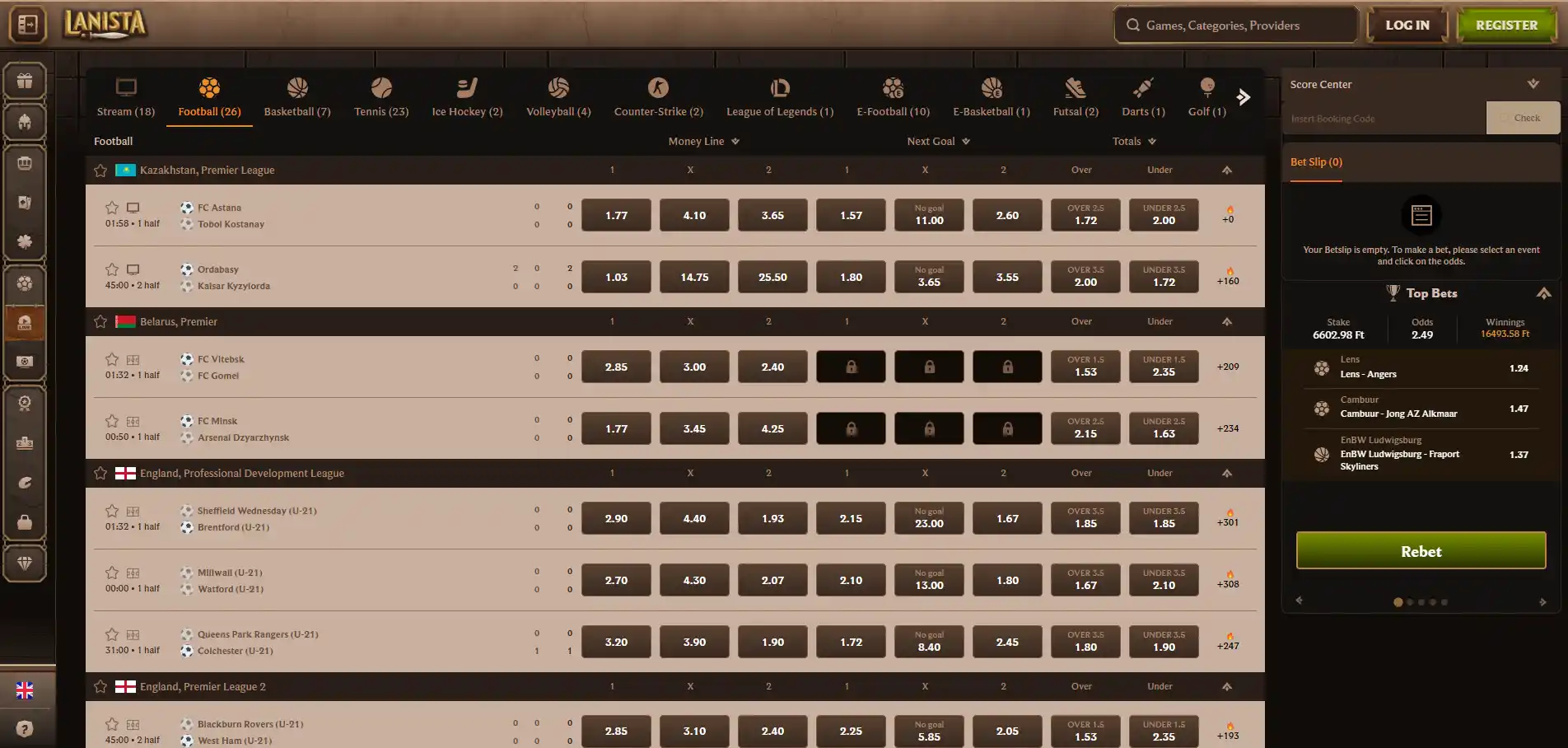Click the locked Next Goal 1 for FC Vitebsk
1568x748 pixels.
[851, 367]
